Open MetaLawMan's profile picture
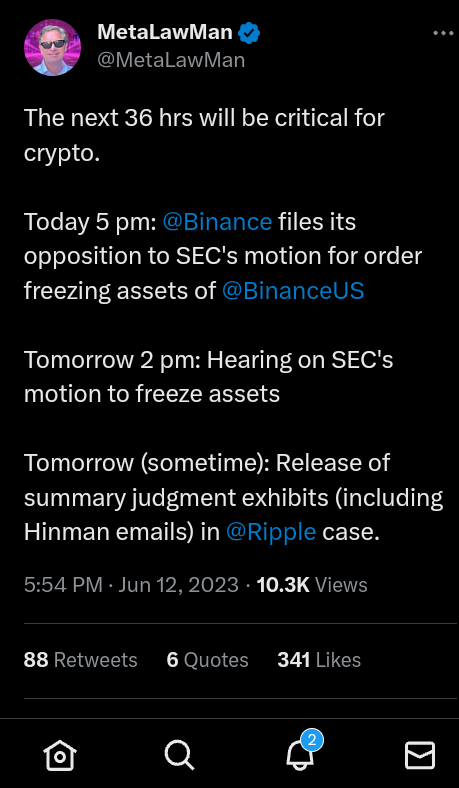Screen dimensions: 459x788 click(52, 47)
